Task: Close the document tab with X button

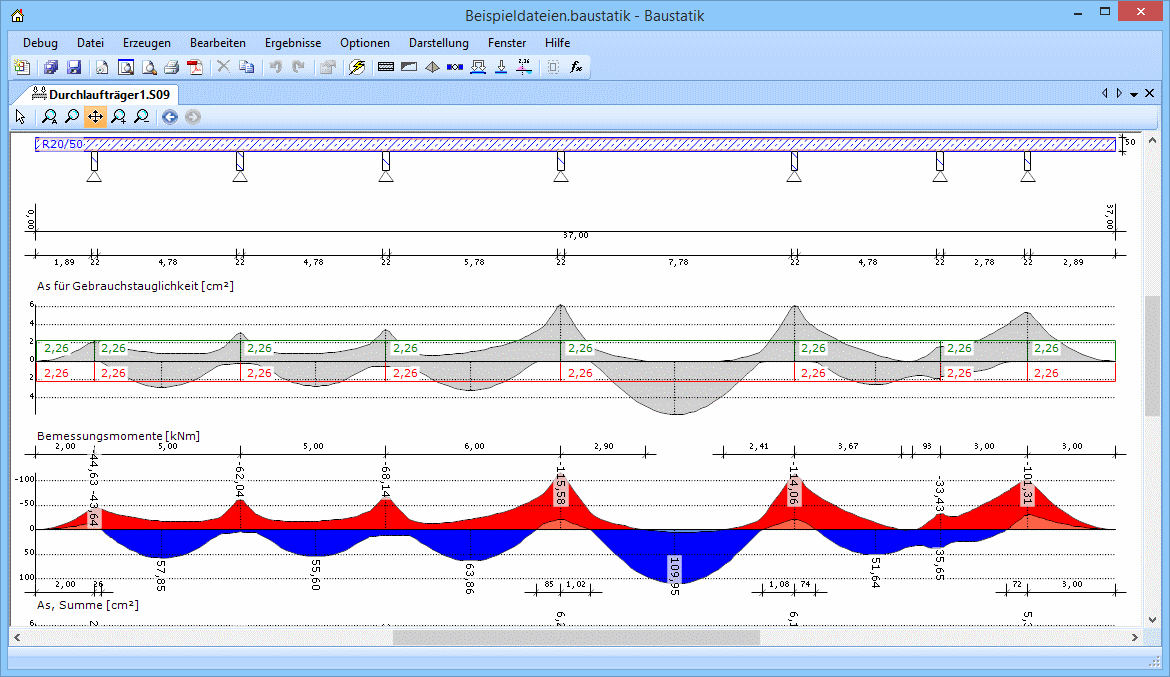Action: tap(1149, 94)
